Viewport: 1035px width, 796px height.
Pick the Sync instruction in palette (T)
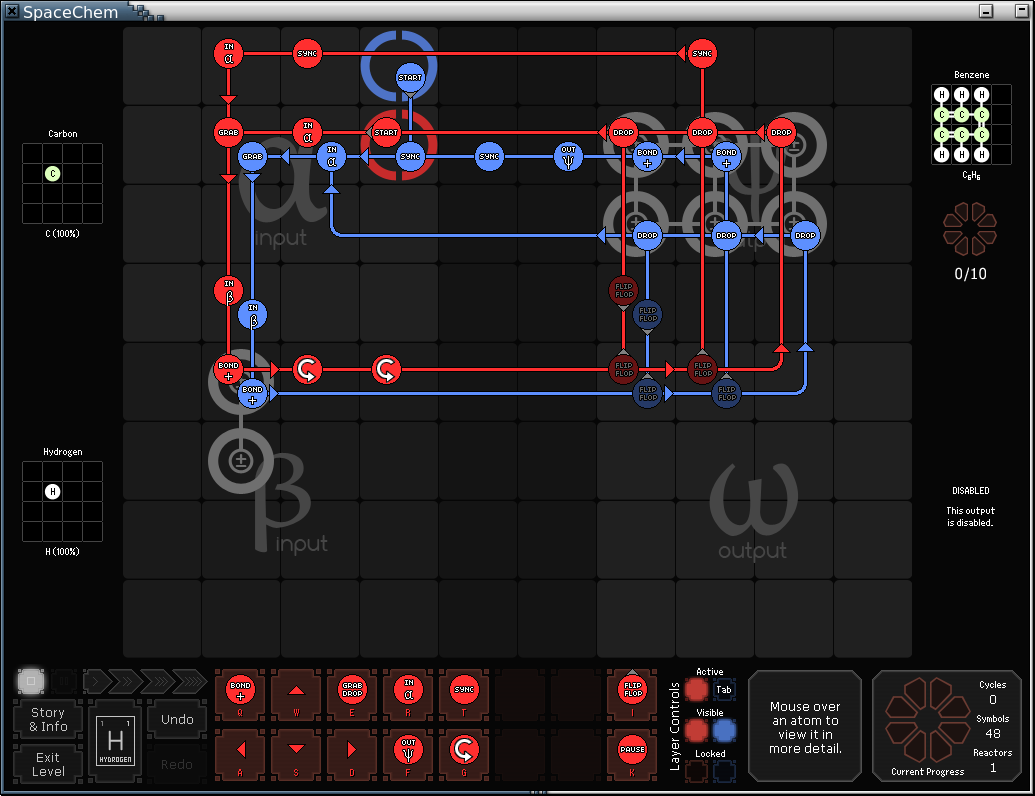(464, 693)
